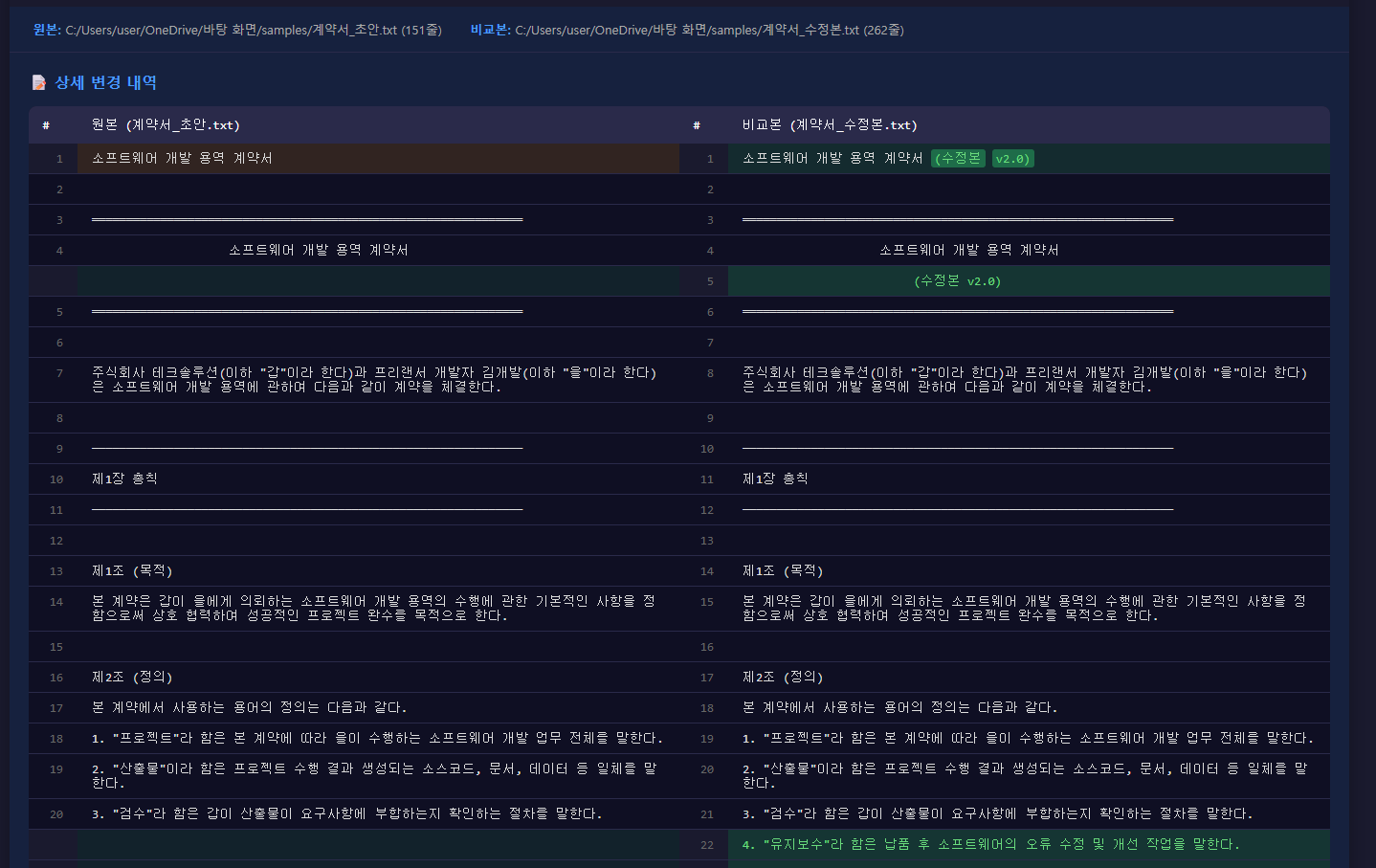Click 제2조 (정의) in the comparison pane
This screenshot has width=1376, height=868.
coord(783,678)
